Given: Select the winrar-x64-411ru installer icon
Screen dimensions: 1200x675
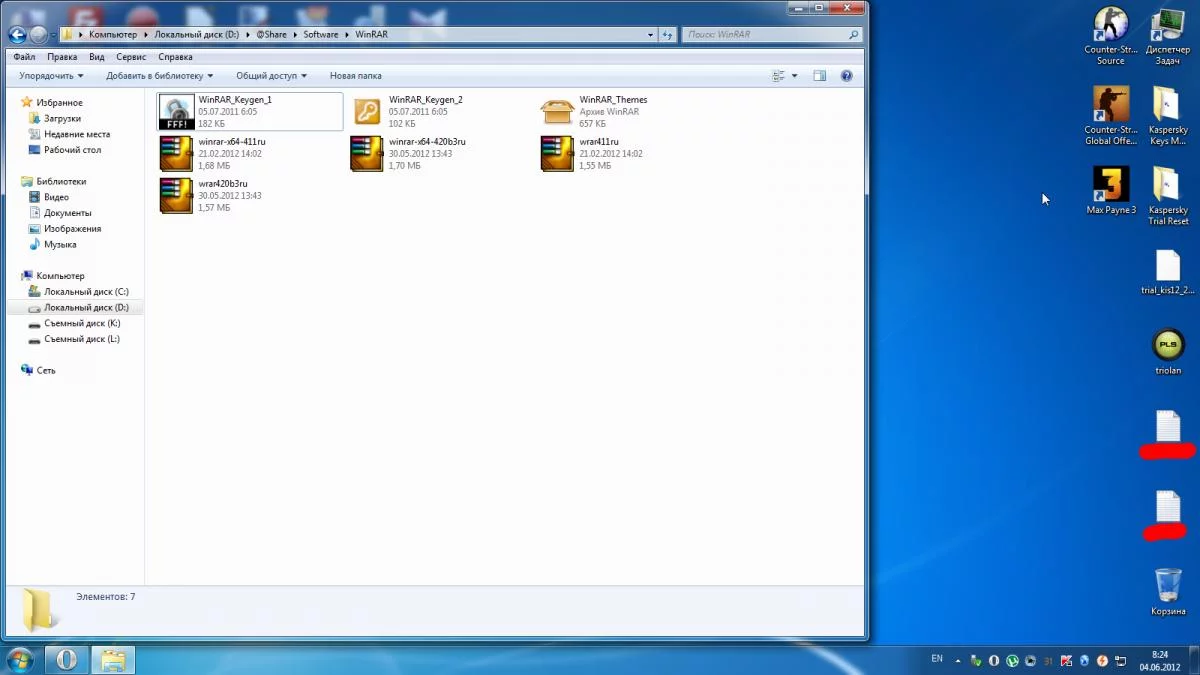Looking at the screenshot, I should [x=177, y=153].
